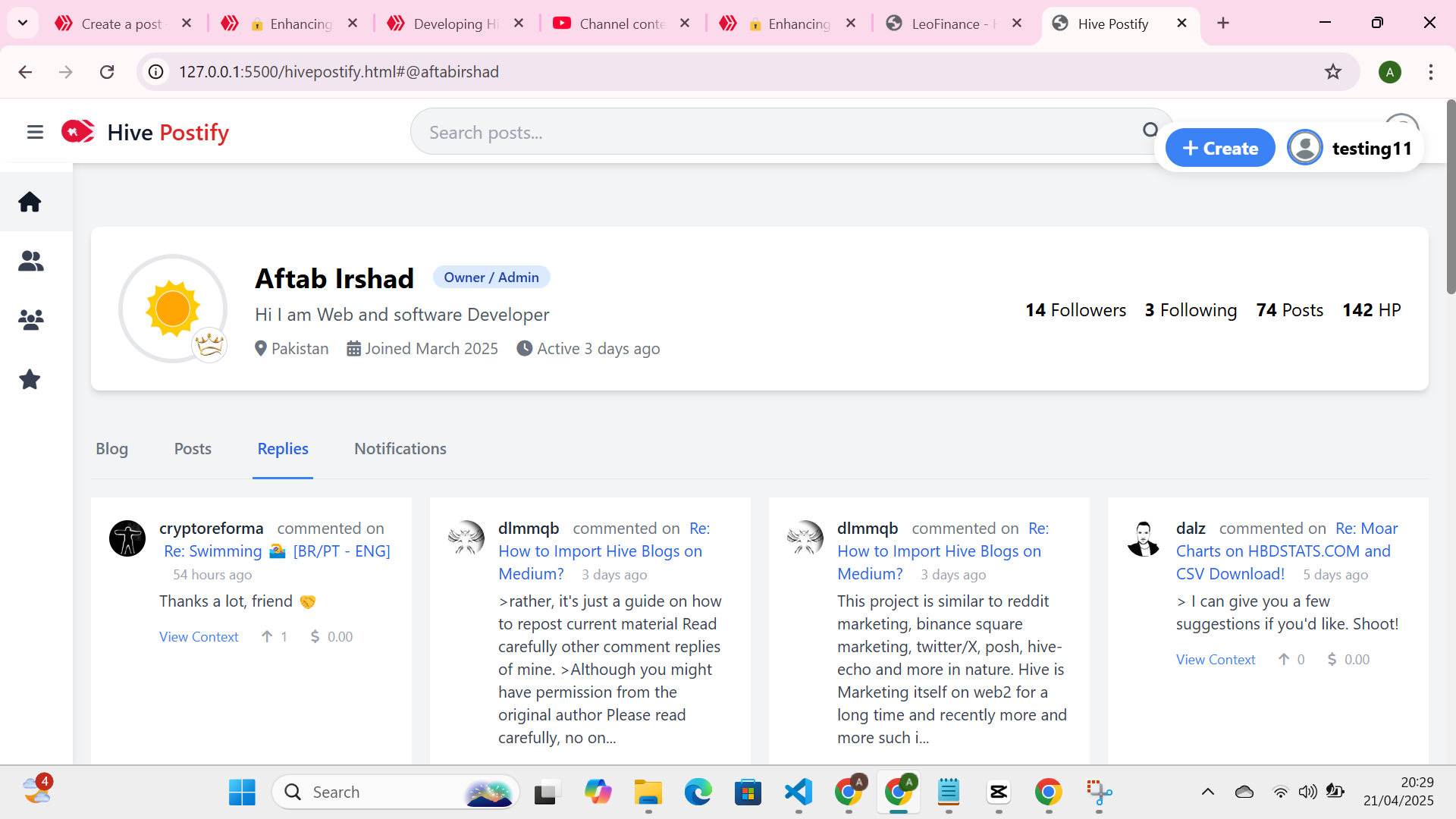Click the browser address bar URL

coord(338,72)
